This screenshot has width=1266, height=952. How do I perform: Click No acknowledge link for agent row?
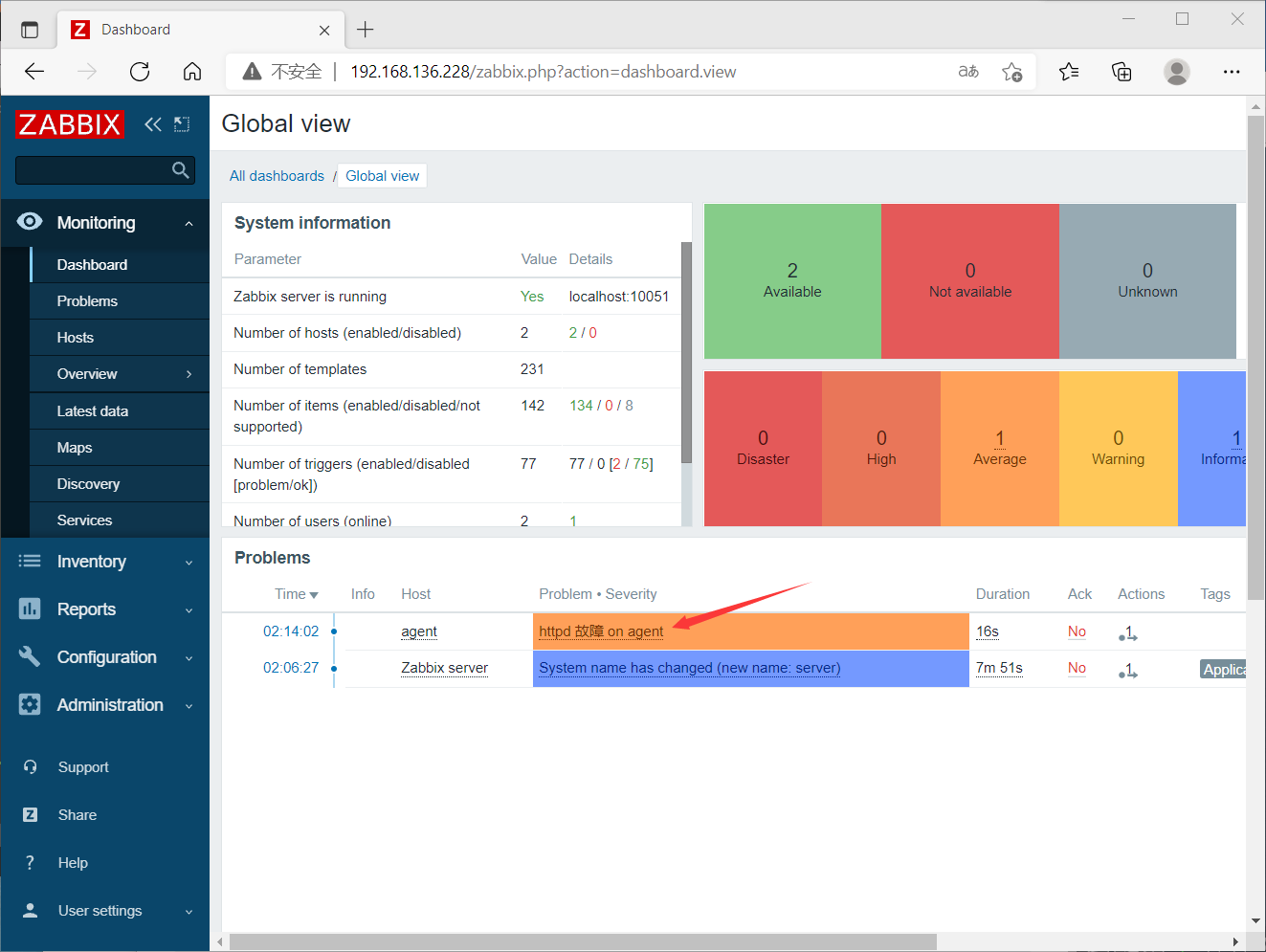coord(1077,631)
